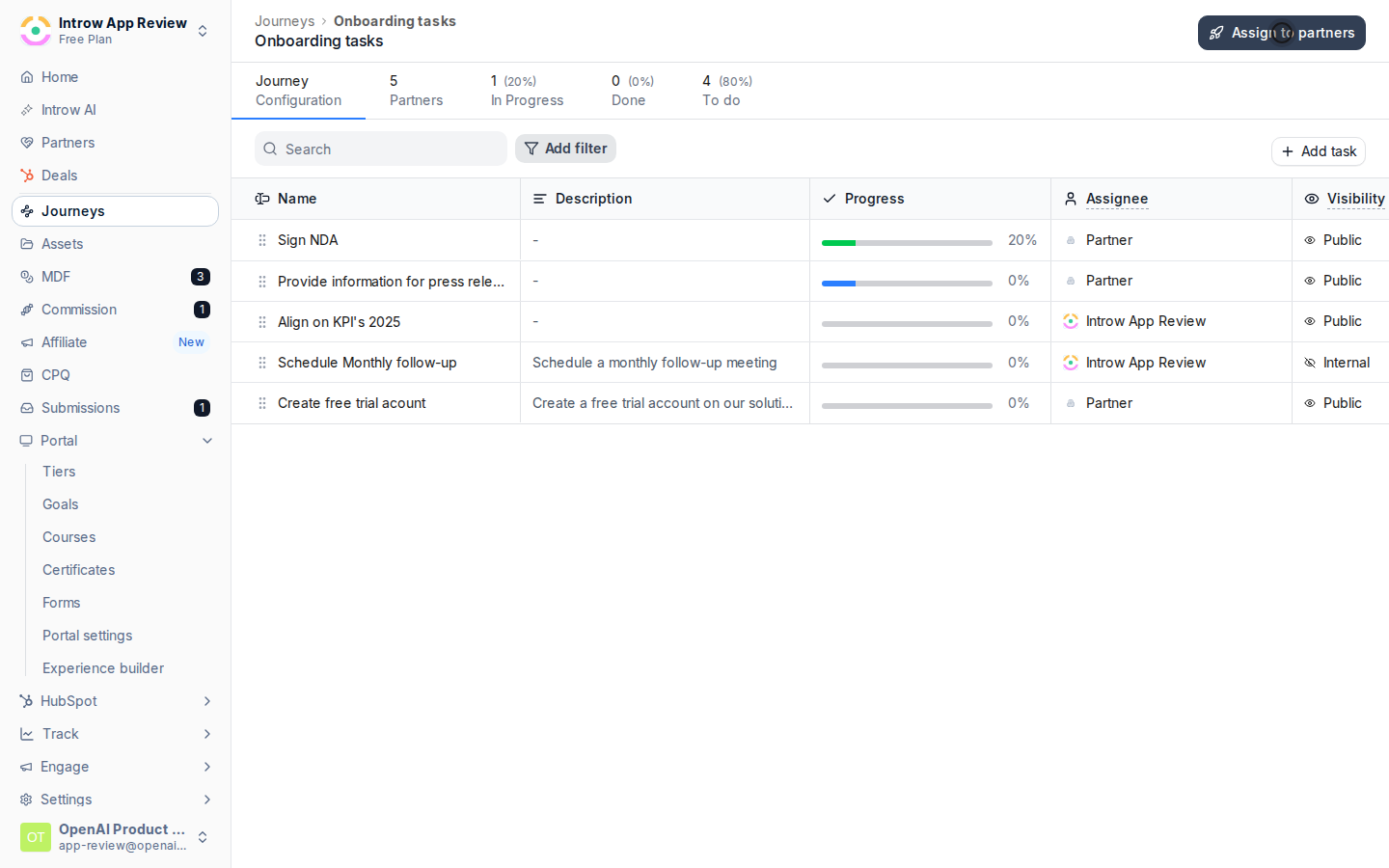The width and height of the screenshot is (1389, 868).
Task: Click the OT user avatar
Action: (36, 837)
